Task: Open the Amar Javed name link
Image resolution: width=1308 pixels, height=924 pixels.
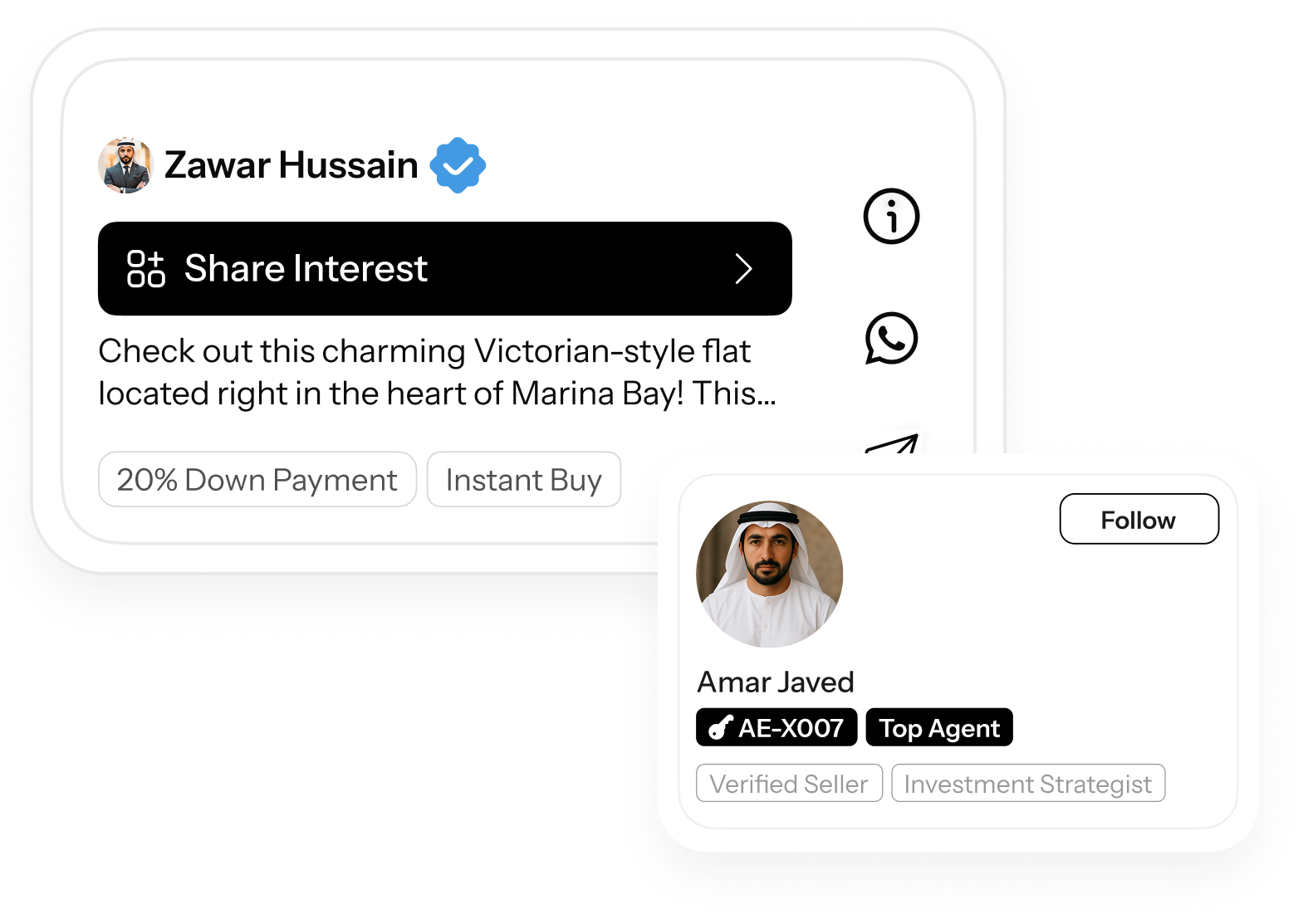Action: tap(776, 682)
